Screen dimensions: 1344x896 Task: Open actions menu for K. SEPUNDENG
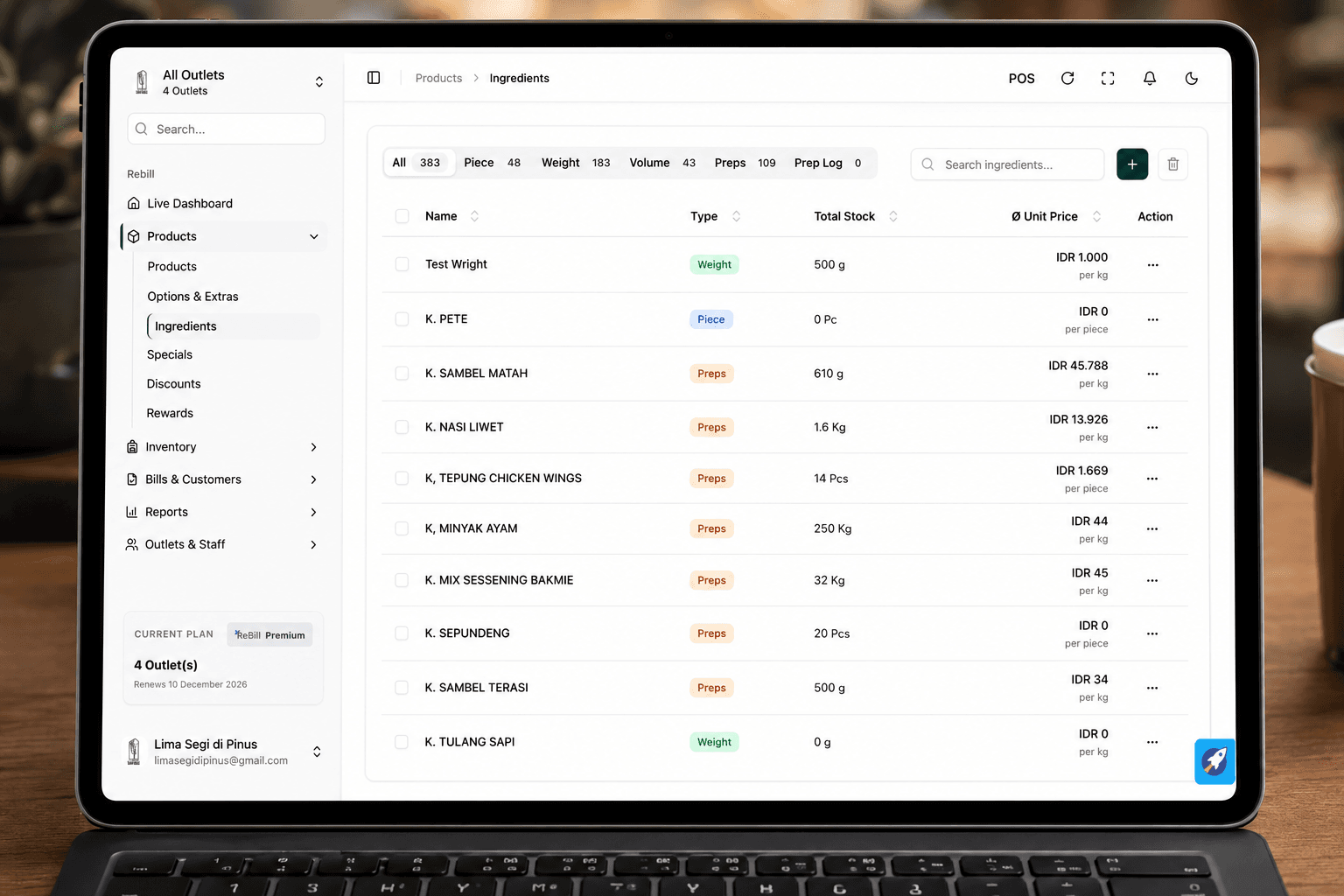coord(1152,633)
